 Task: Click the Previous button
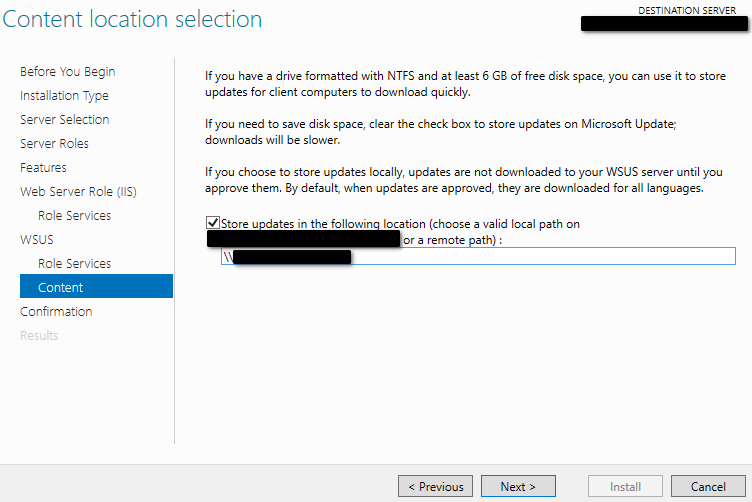point(435,486)
